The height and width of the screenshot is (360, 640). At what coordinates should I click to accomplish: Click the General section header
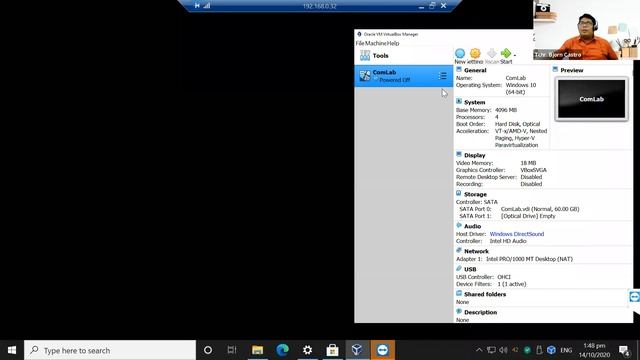coord(475,70)
